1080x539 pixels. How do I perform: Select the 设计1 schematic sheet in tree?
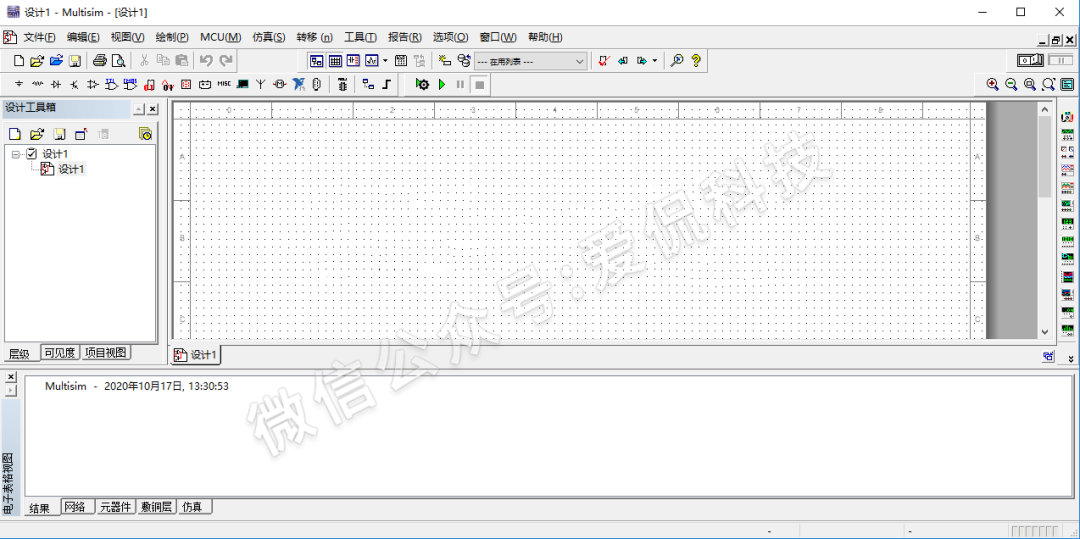(x=70, y=169)
